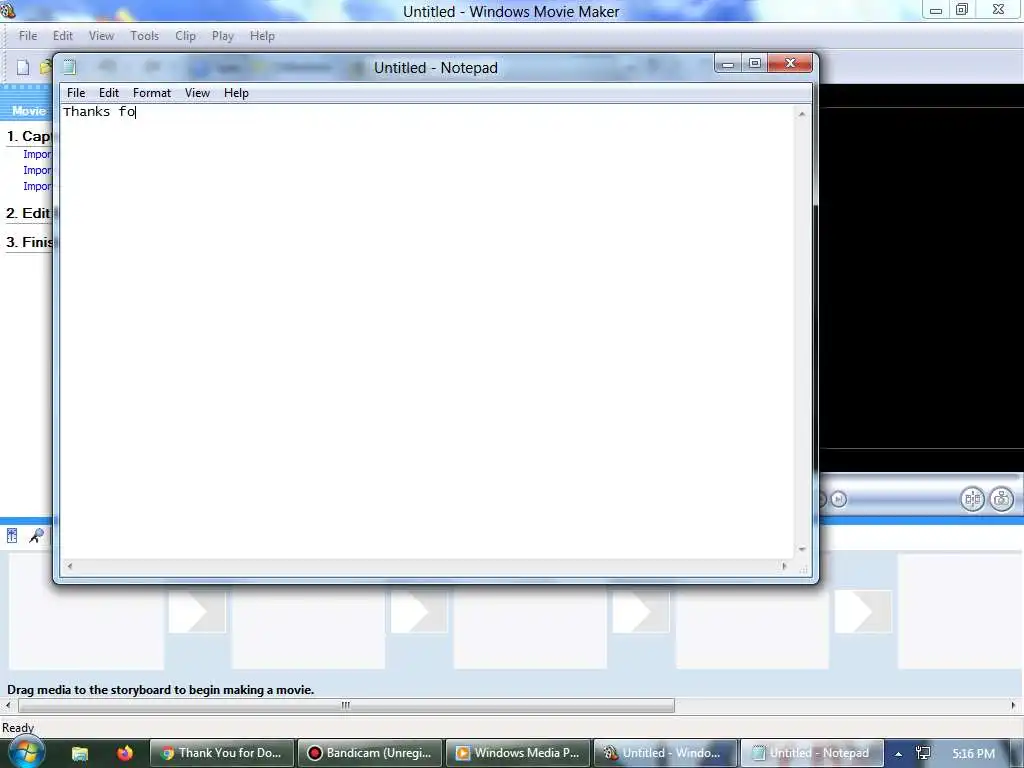Click the Notepad title bar document icon
The height and width of the screenshot is (768, 1024).
click(69, 67)
